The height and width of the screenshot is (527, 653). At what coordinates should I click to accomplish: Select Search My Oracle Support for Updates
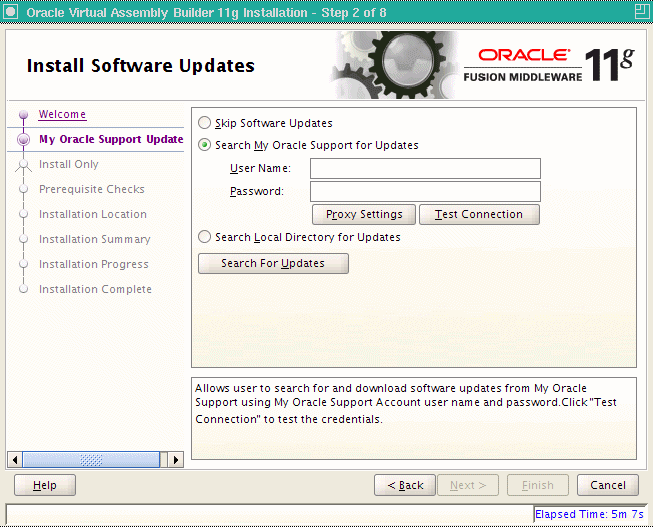tap(204, 145)
